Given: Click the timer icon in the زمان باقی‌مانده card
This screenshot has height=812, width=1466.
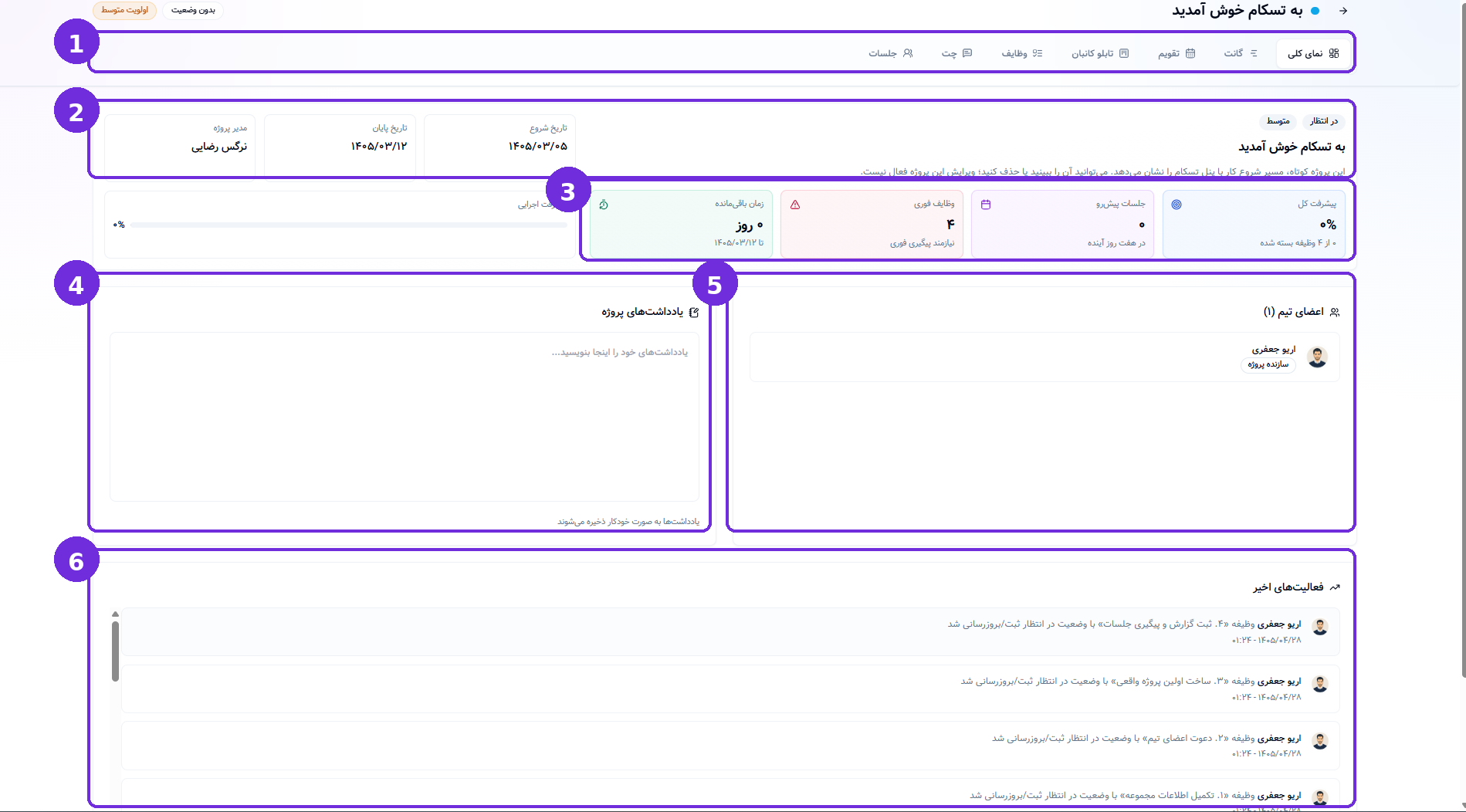Looking at the screenshot, I should (x=604, y=205).
